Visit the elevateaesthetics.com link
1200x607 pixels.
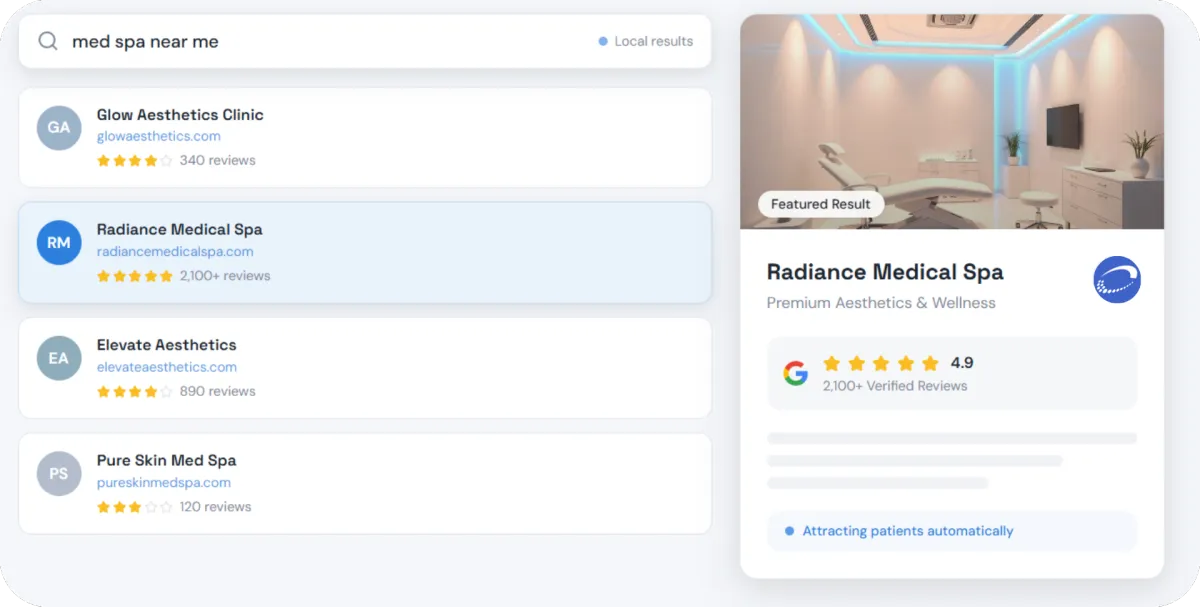167,367
